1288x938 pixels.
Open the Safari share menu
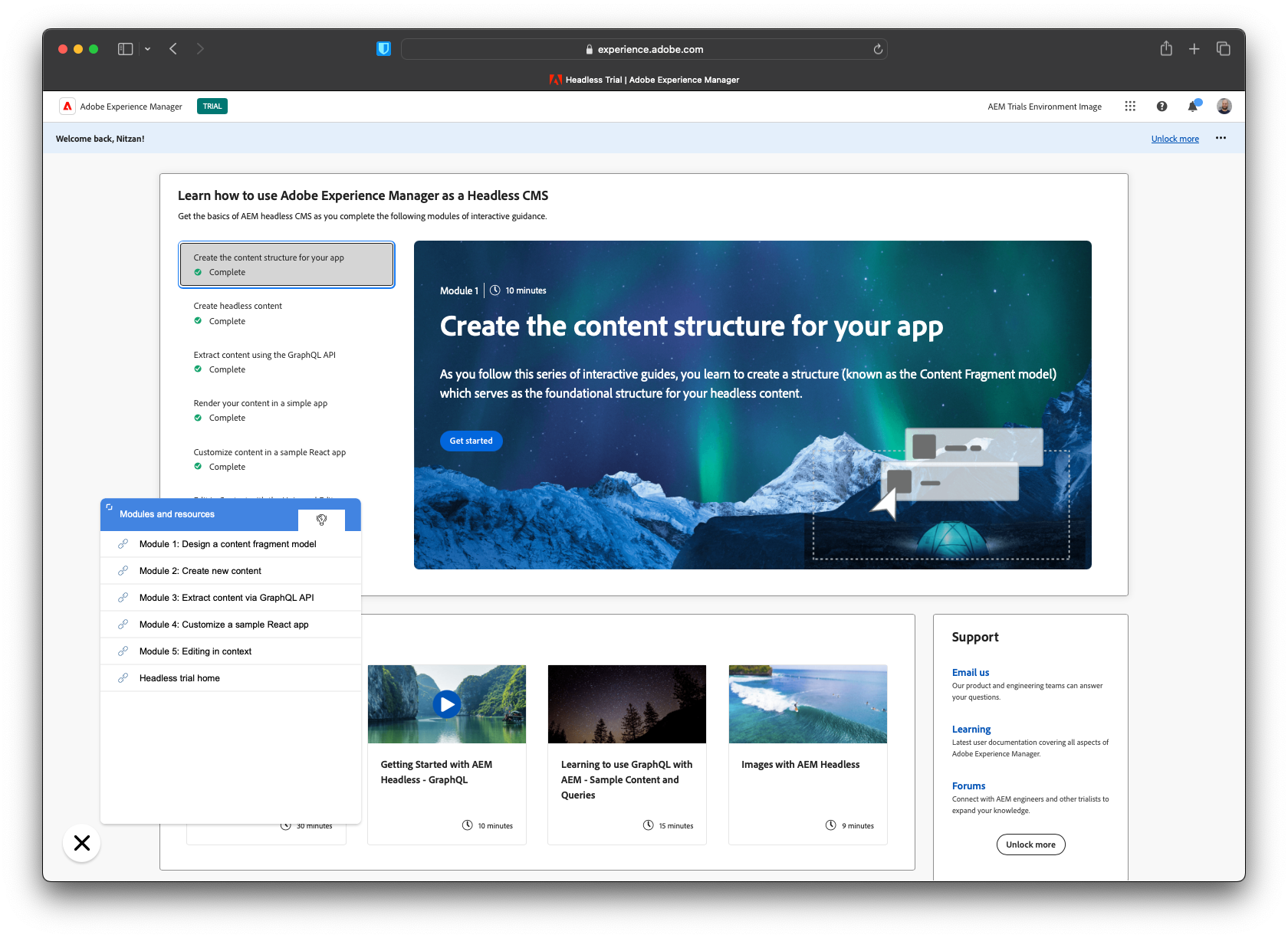click(x=1166, y=48)
